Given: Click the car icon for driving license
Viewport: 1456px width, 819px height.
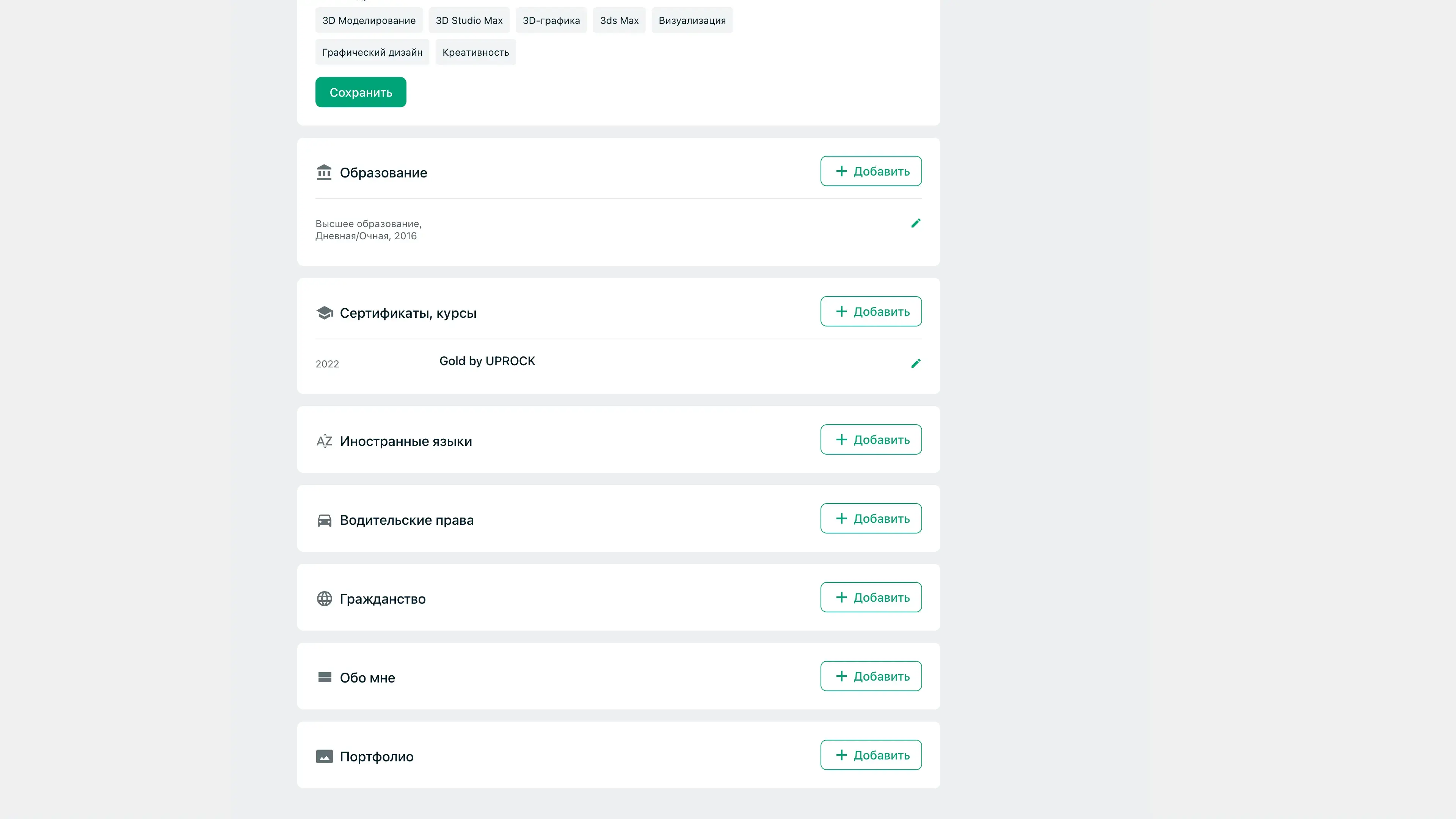Looking at the screenshot, I should tap(324, 520).
